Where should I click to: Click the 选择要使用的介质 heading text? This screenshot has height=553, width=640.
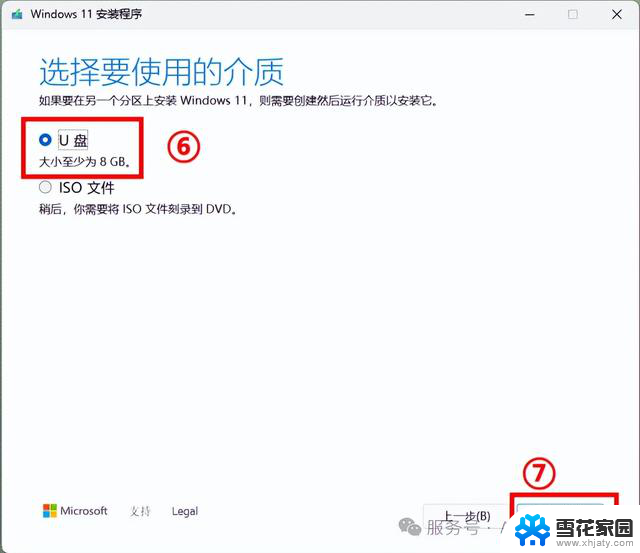tap(162, 72)
